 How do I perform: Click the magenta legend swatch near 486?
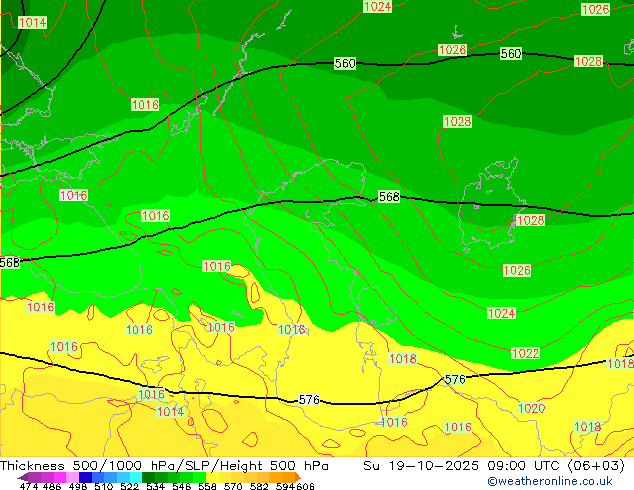[60, 477]
